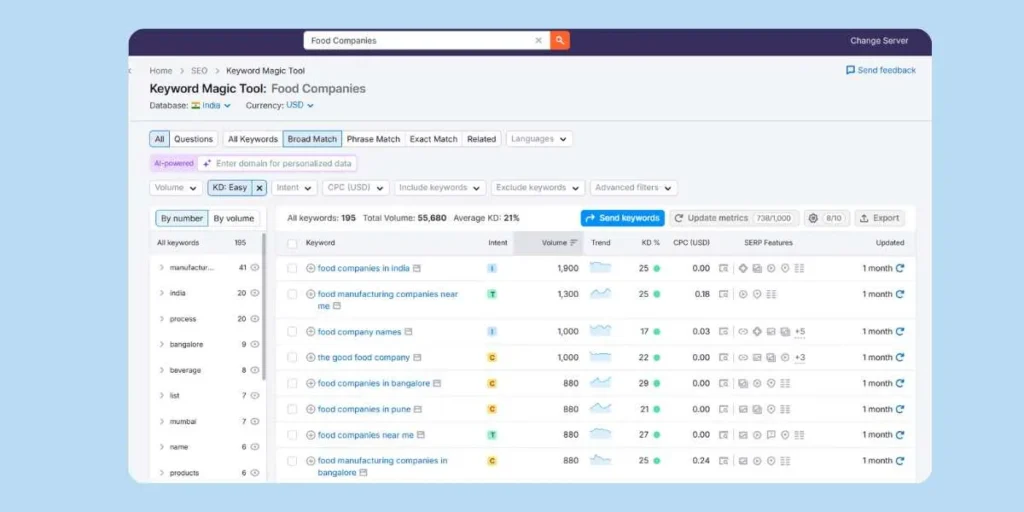1024x512 pixels.
Task: Tick the select-all keywords checkbox
Action: click(292, 243)
